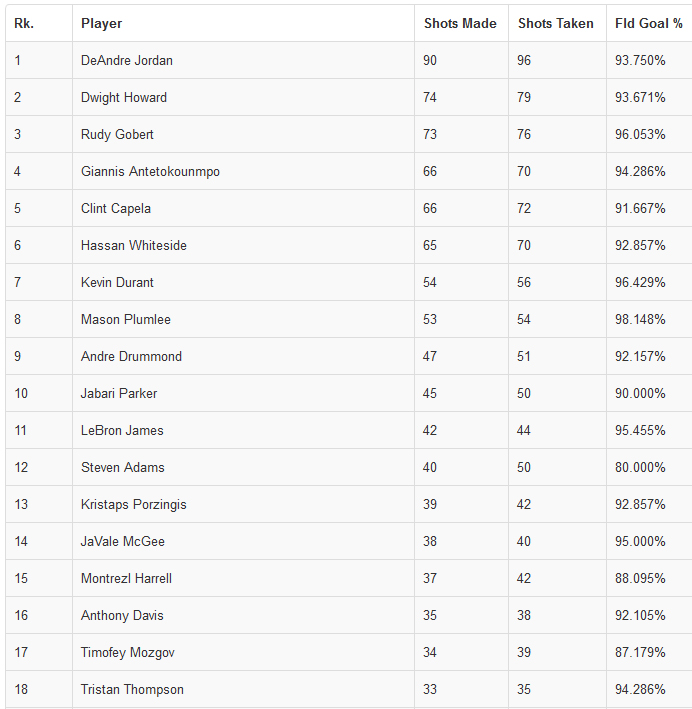Select the Tristan Thompson row name
Screen dimensions: 692x709
click(x=132, y=689)
